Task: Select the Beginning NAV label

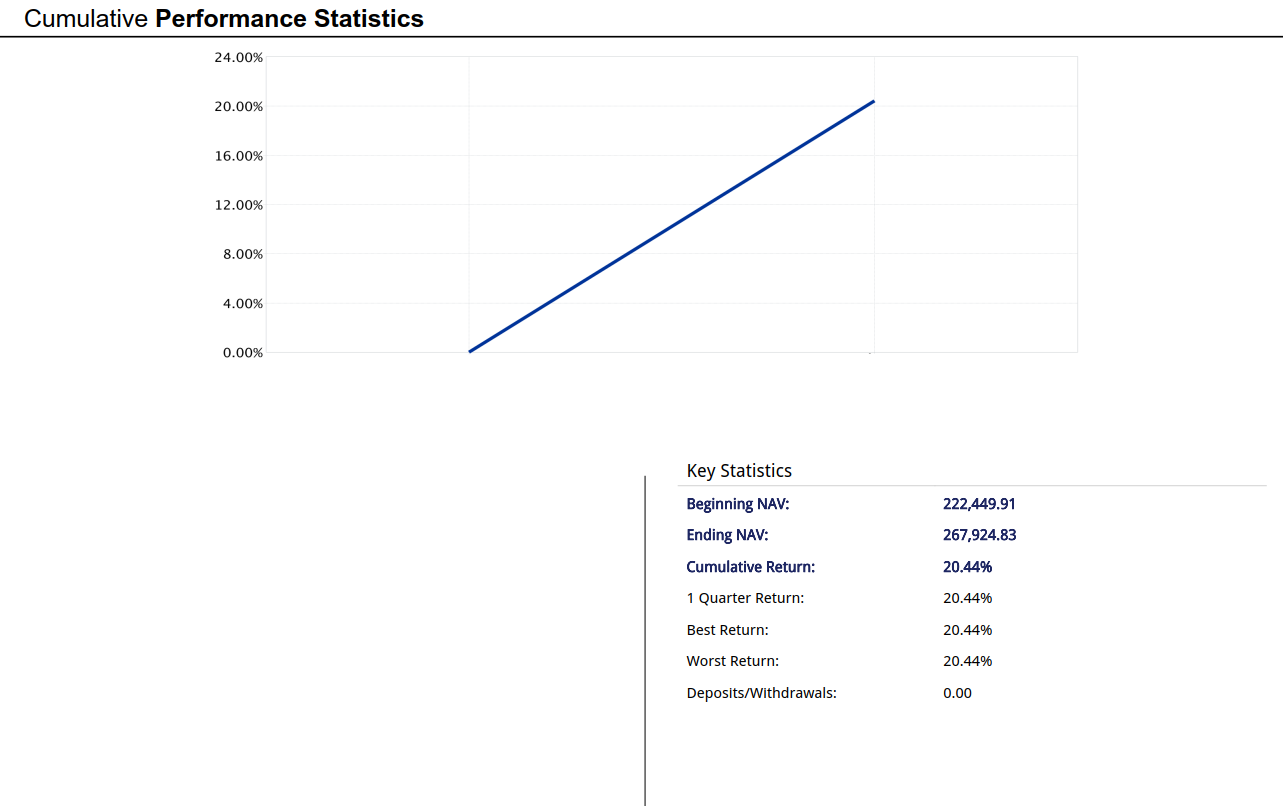Action: (737, 504)
